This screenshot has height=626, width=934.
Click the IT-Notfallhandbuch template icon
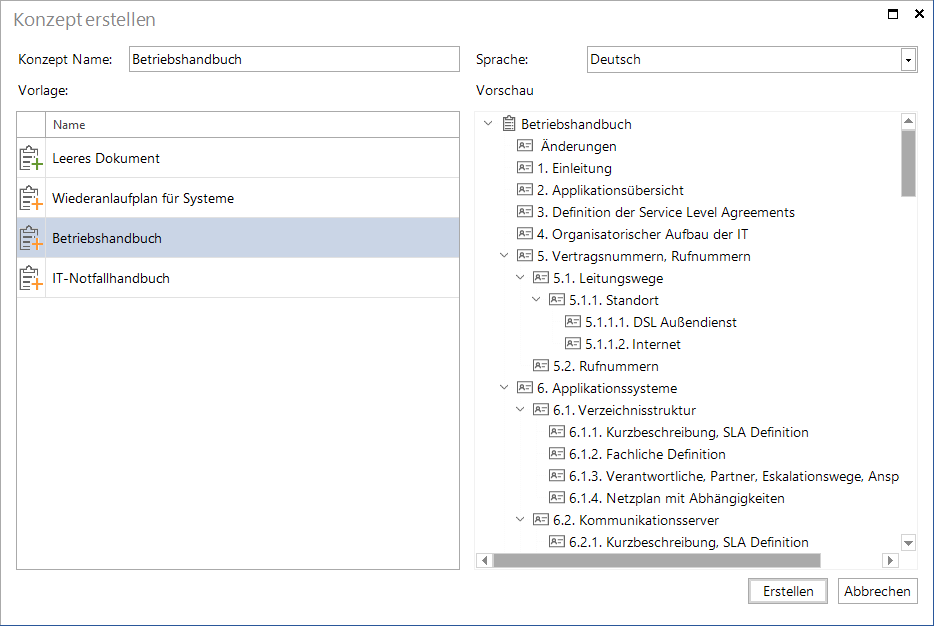(31, 278)
